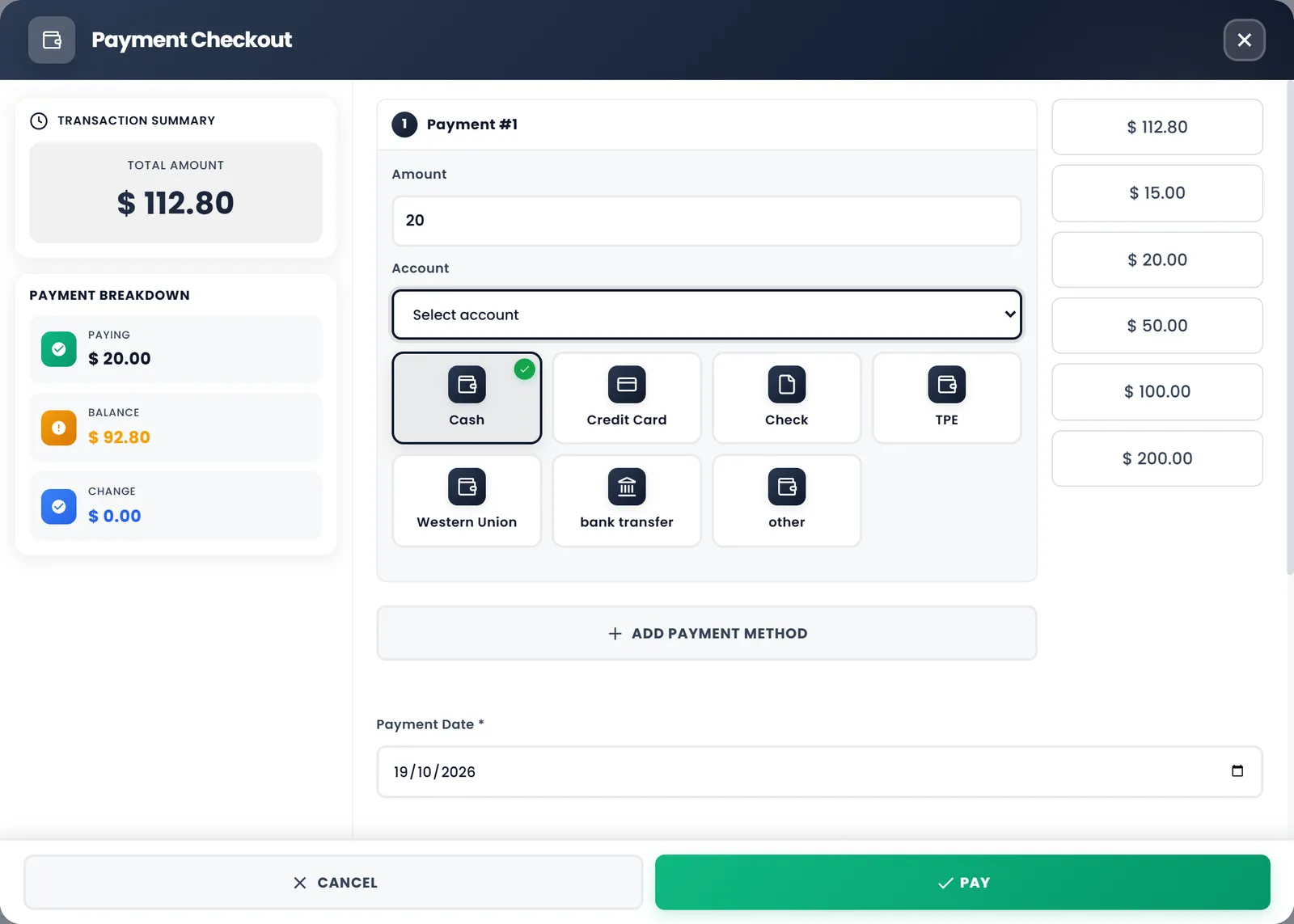Click the Payment #1 number badge
The image size is (1294, 924).
coord(404,124)
